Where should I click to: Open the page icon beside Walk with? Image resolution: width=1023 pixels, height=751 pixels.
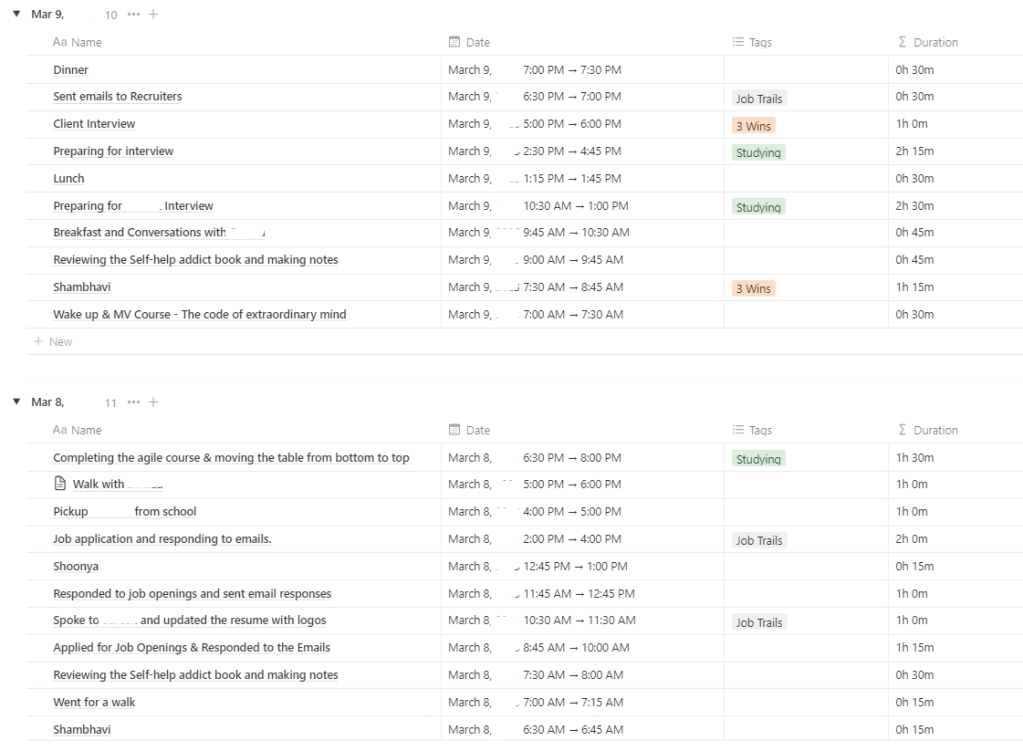coord(60,484)
